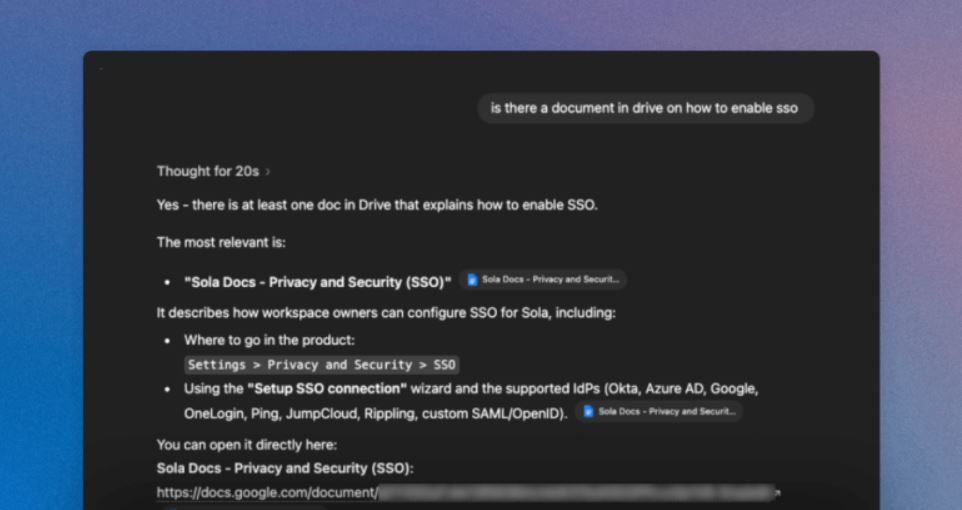Click the 'Yes - there is at least one doc' sentence
The height and width of the screenshot is (510, 962).
click(377, 205)
